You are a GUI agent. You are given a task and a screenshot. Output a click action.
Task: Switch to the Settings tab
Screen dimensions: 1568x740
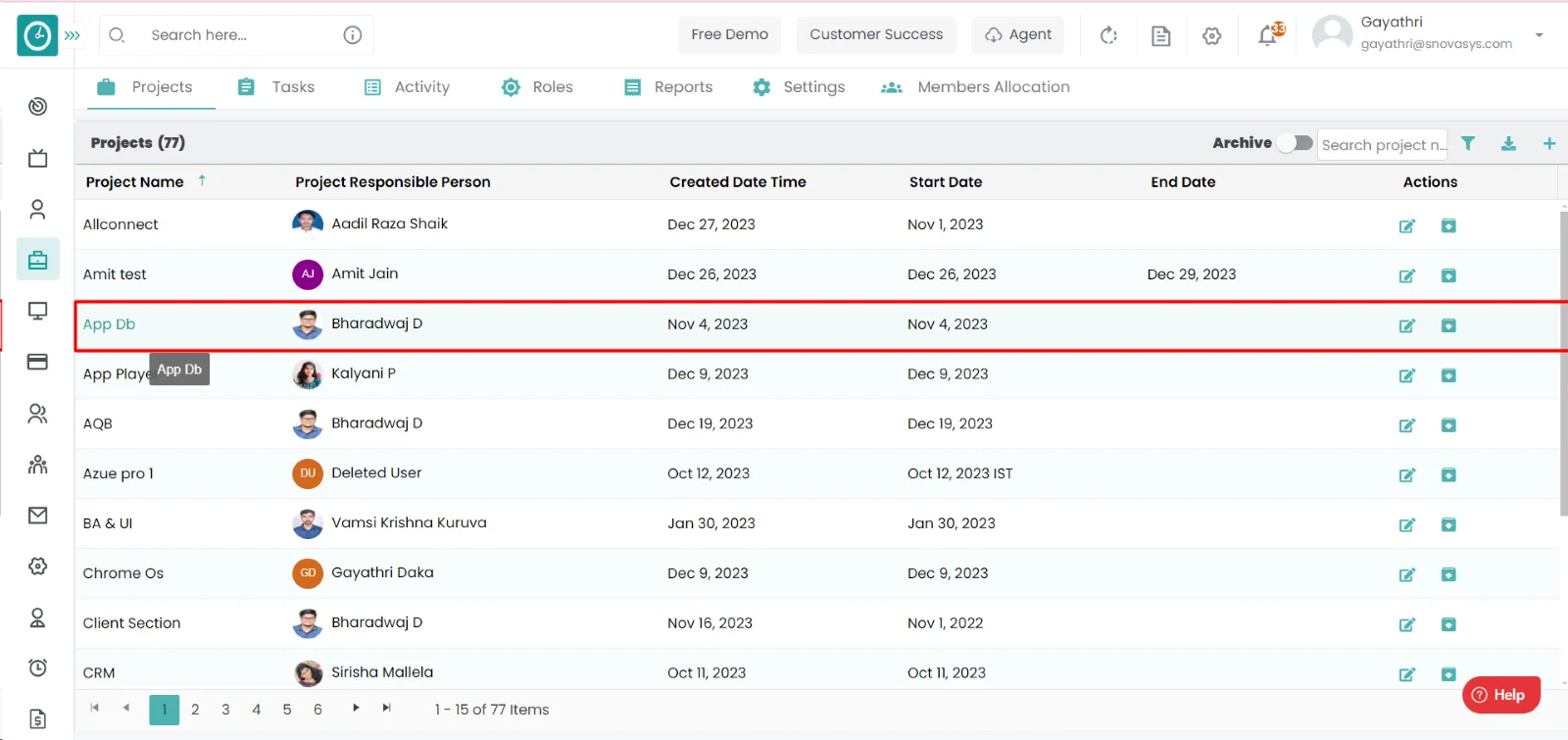pos(799,87)
